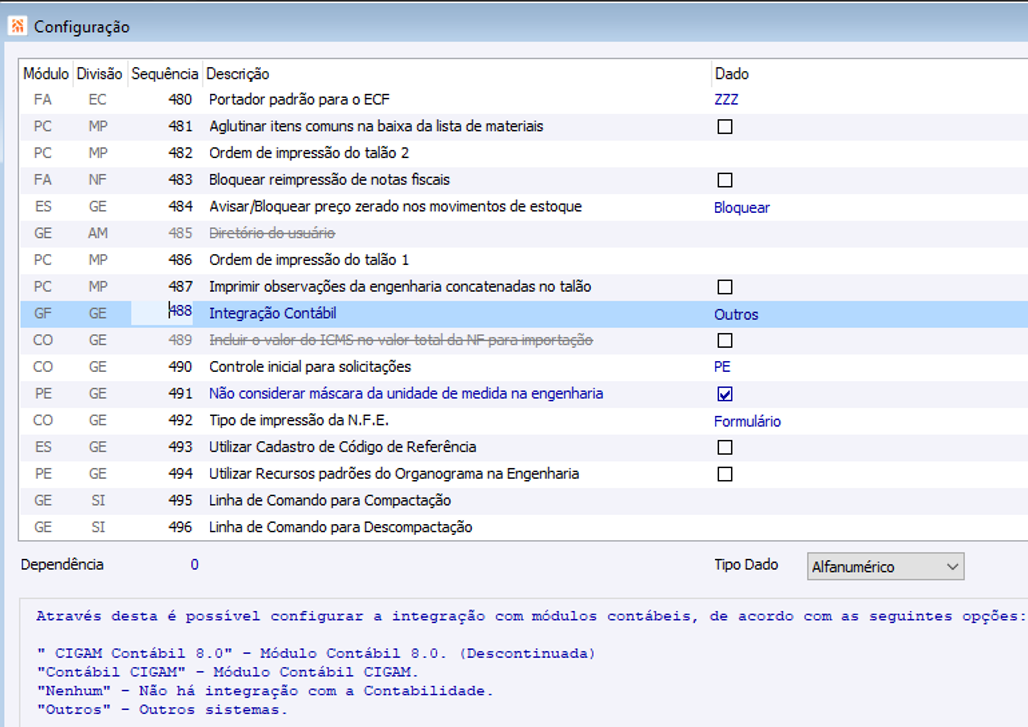The height and width of the screenshot is (727, 1028).
Task: Toggle checkbox for Imprimir observações da engenharia row
Action: tap(724, 287)
